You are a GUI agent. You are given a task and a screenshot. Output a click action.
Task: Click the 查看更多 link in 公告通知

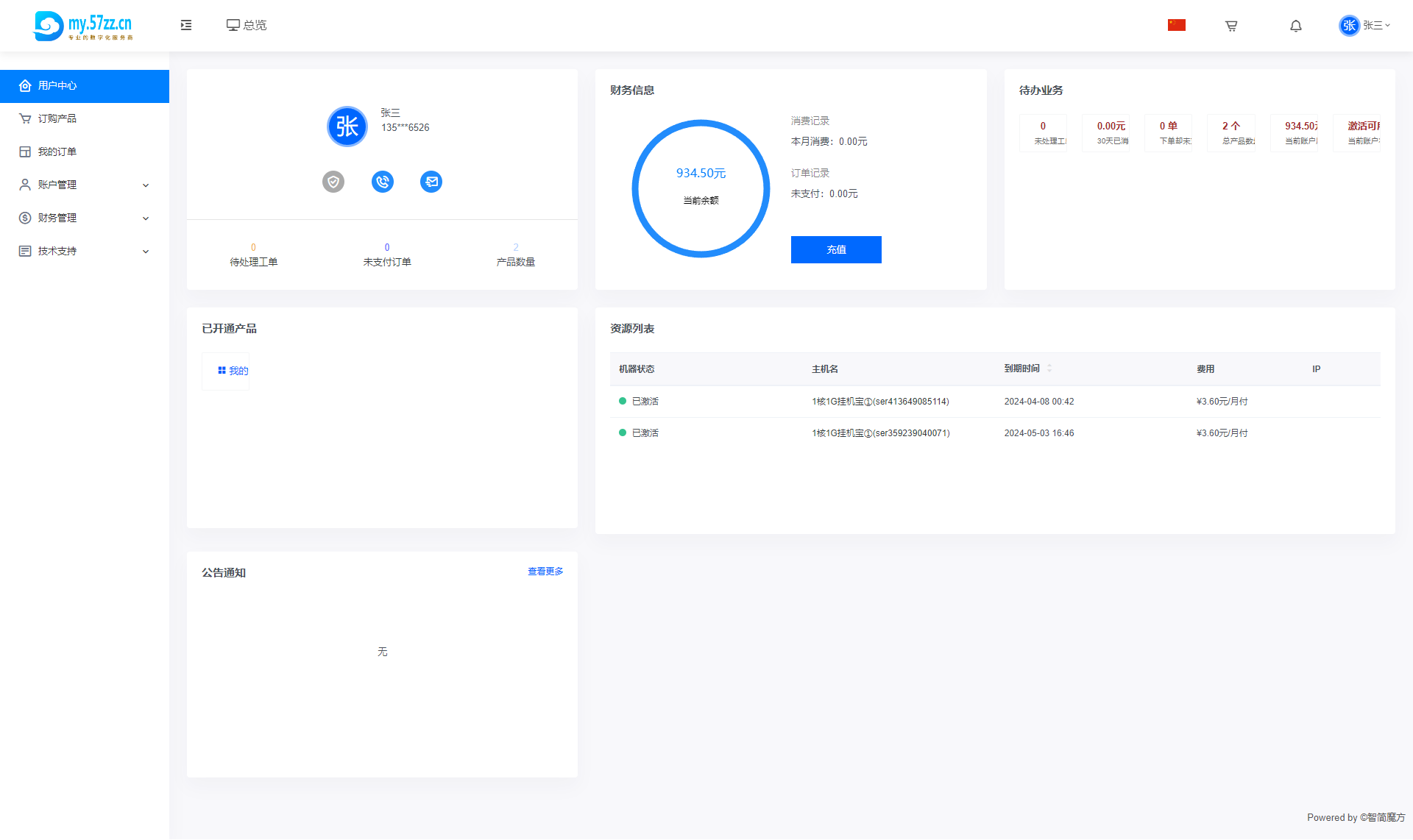click(x=545, y=572)
